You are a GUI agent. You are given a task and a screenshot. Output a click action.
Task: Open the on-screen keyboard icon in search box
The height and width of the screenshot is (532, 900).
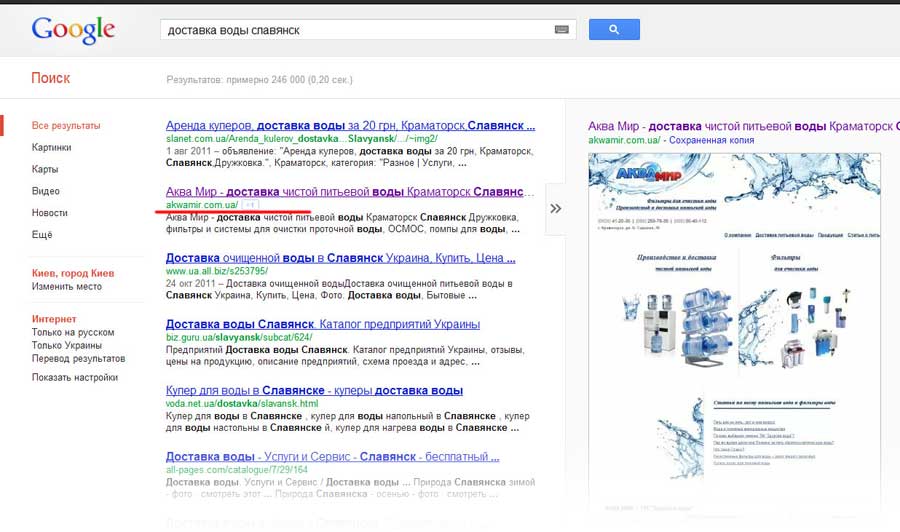point(561,30)
